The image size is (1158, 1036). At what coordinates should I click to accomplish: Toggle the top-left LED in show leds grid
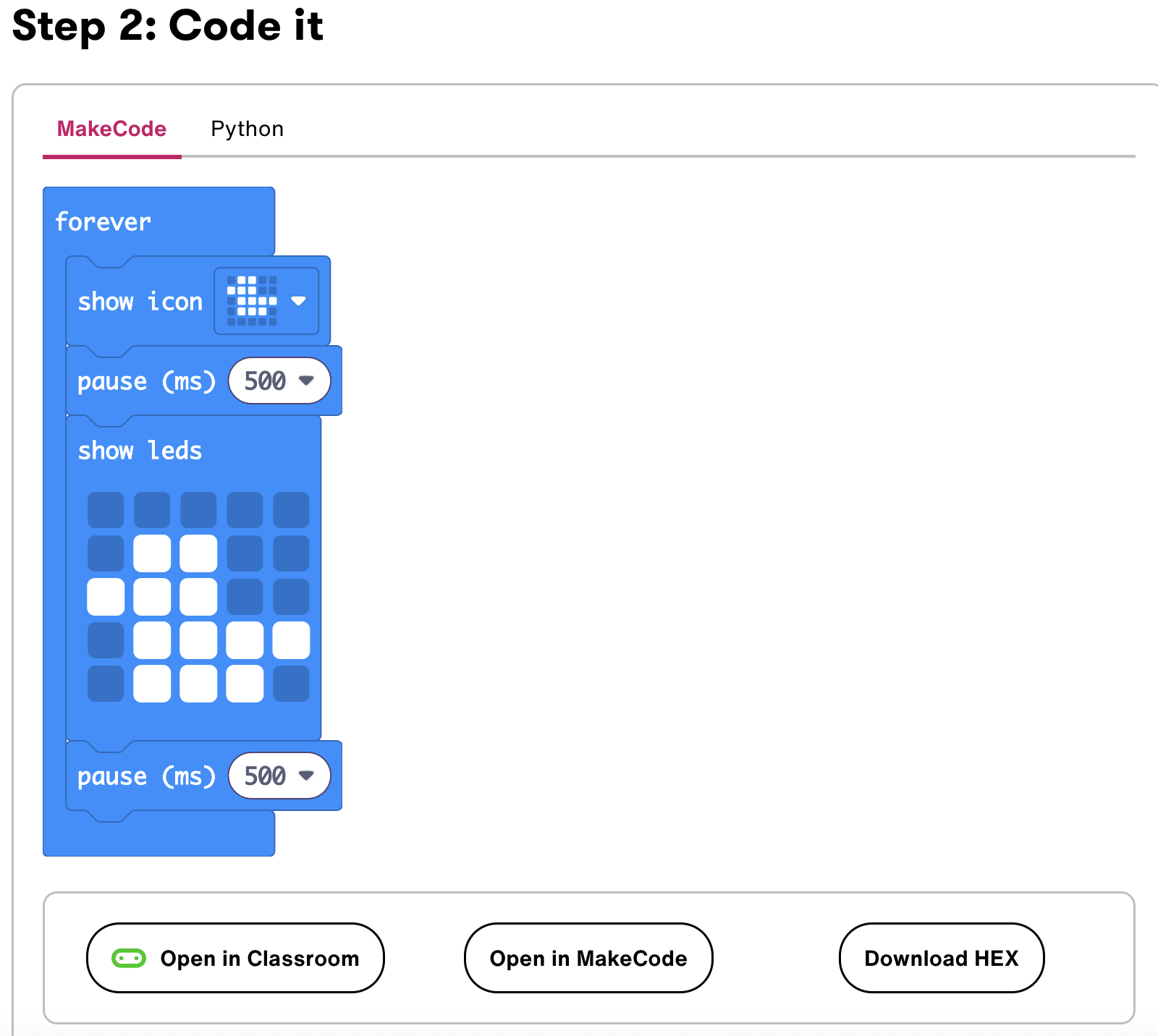[x=106, y=510]
